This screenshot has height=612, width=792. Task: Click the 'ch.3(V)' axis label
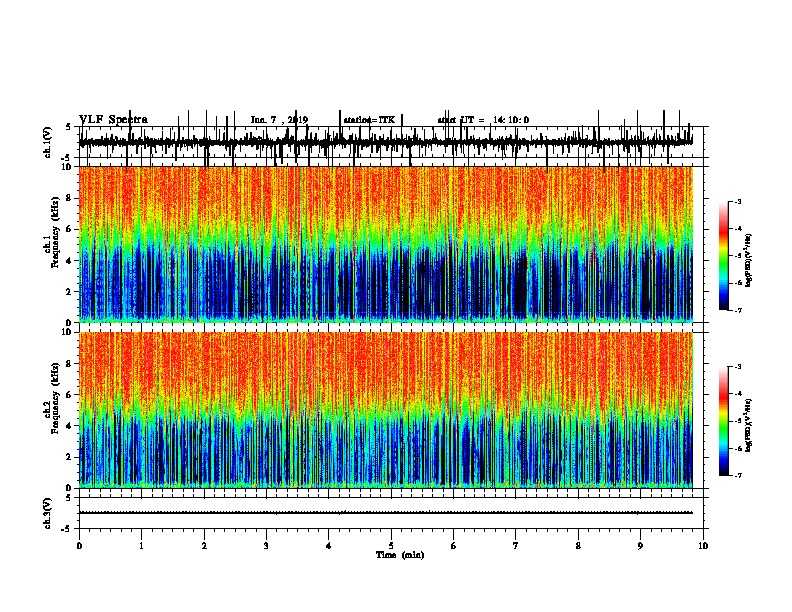coord(48,513)
